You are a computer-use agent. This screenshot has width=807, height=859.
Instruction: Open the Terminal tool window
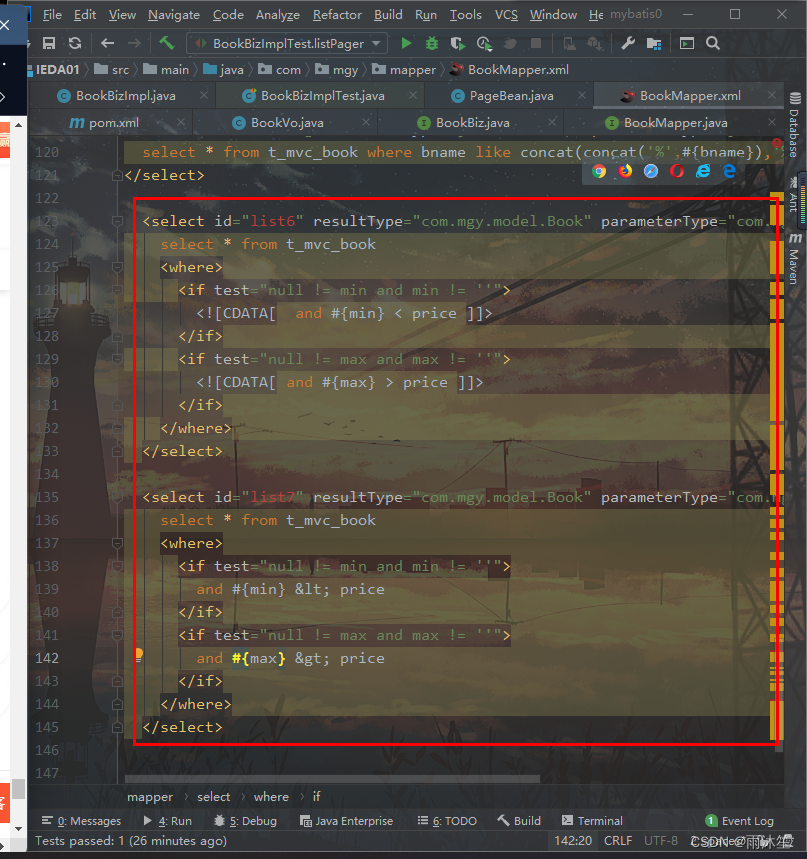coord(593,821)
